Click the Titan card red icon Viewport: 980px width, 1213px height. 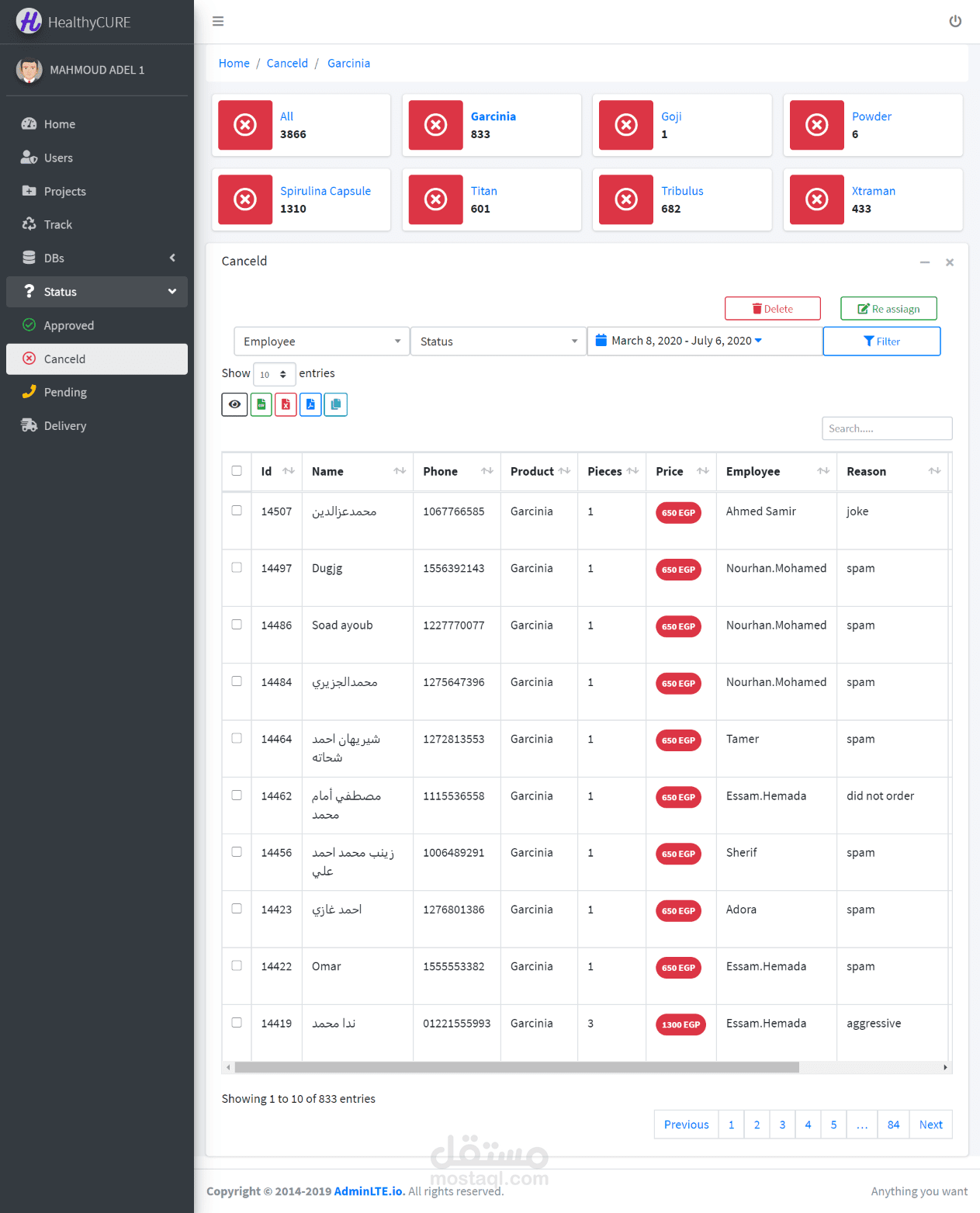[x=436, y=199]
